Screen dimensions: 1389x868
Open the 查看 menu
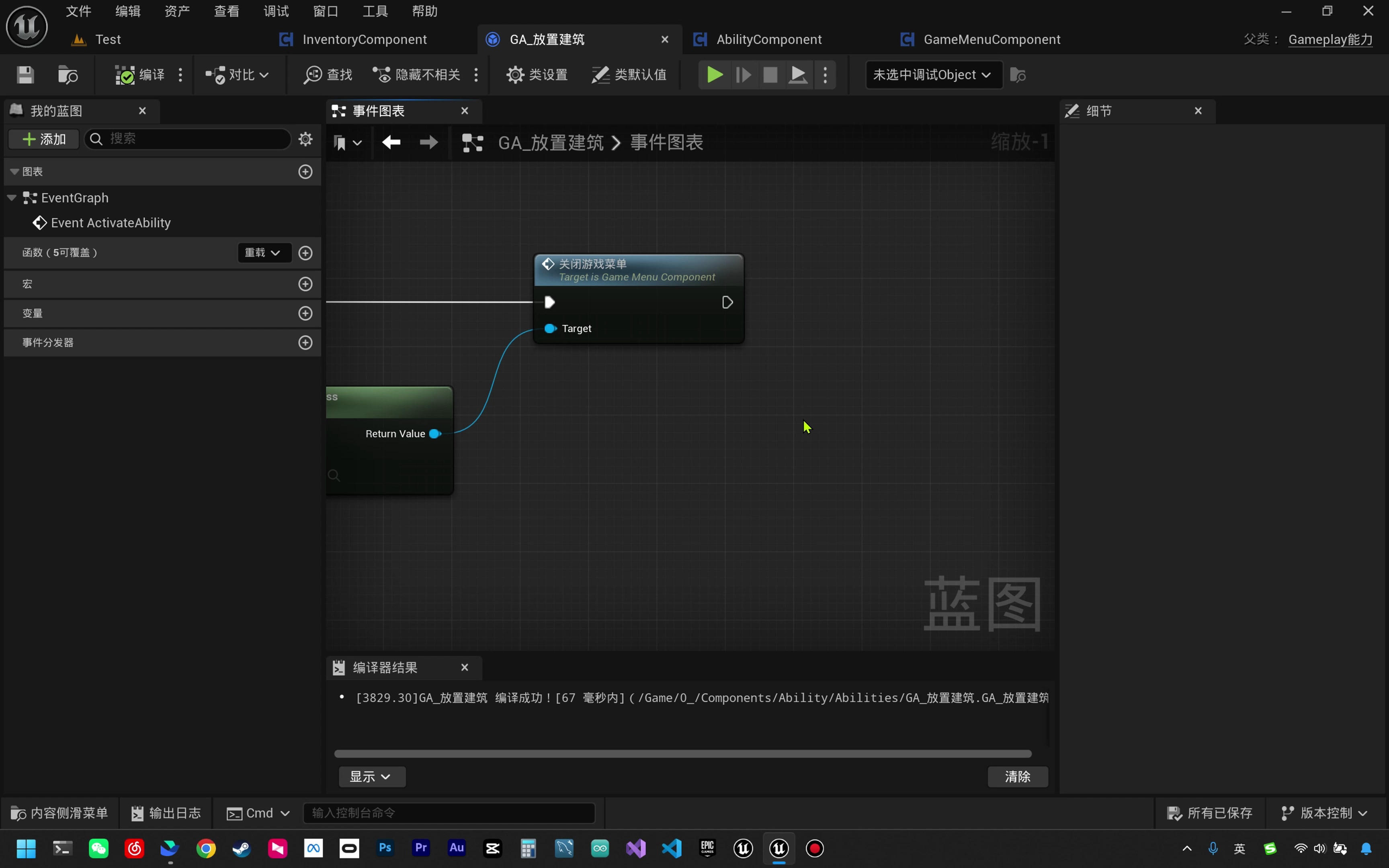(227, 11)
